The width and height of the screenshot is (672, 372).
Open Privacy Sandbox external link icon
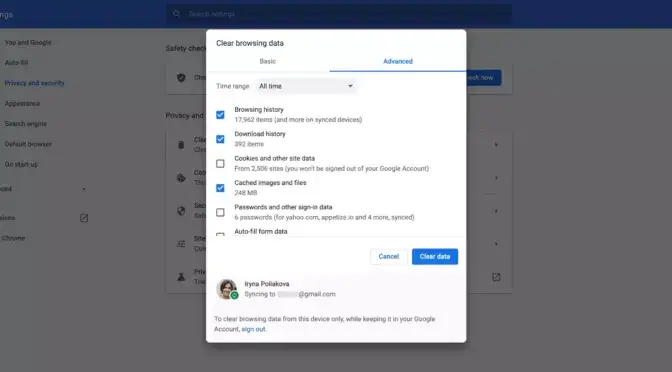[x=496, y=277]
